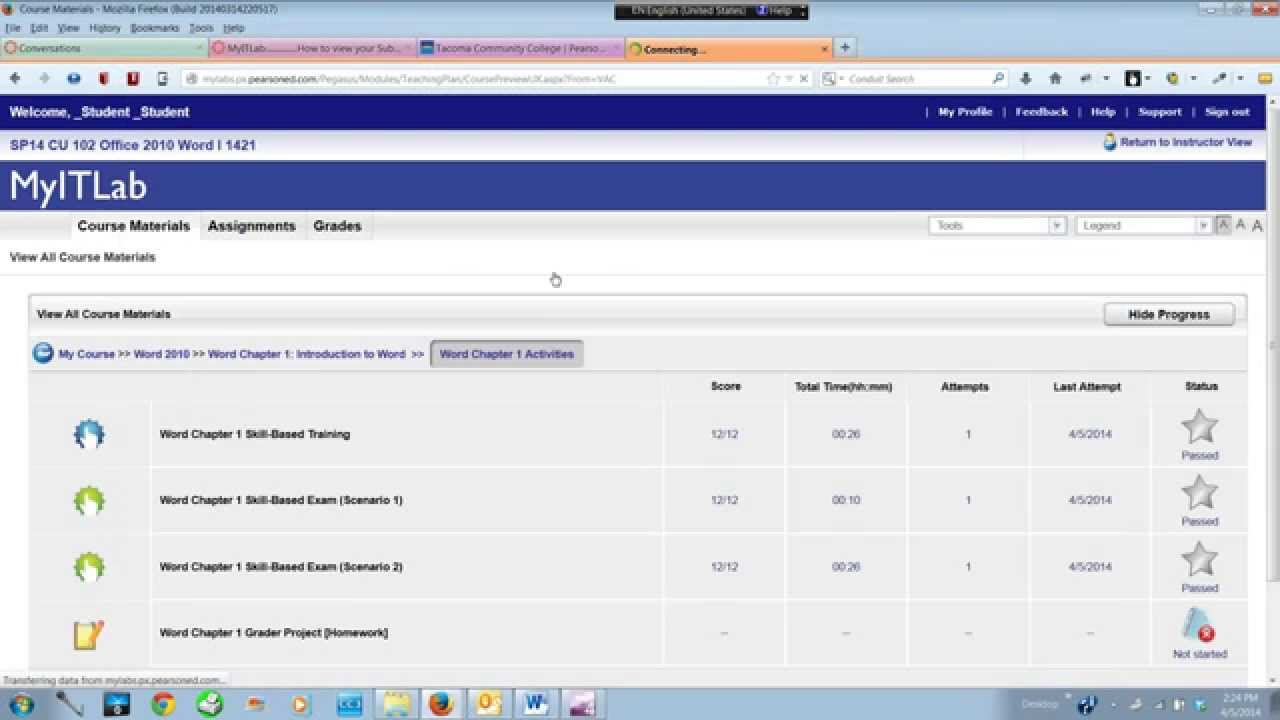Open the Bookmarks menu
The width and height of the screenshot is (1280, 720).
(x=154, y=28)
